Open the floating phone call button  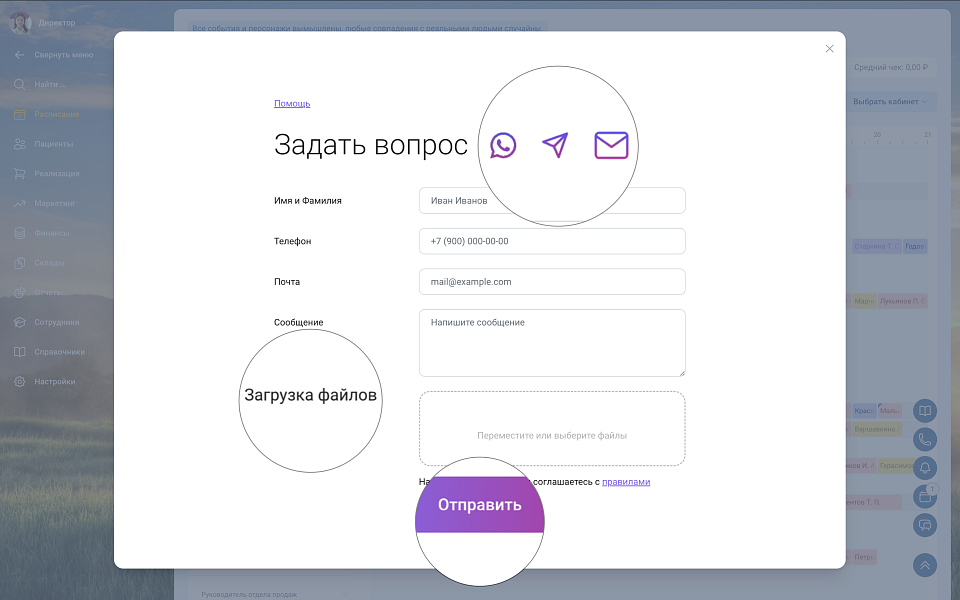tap(925, 439)
